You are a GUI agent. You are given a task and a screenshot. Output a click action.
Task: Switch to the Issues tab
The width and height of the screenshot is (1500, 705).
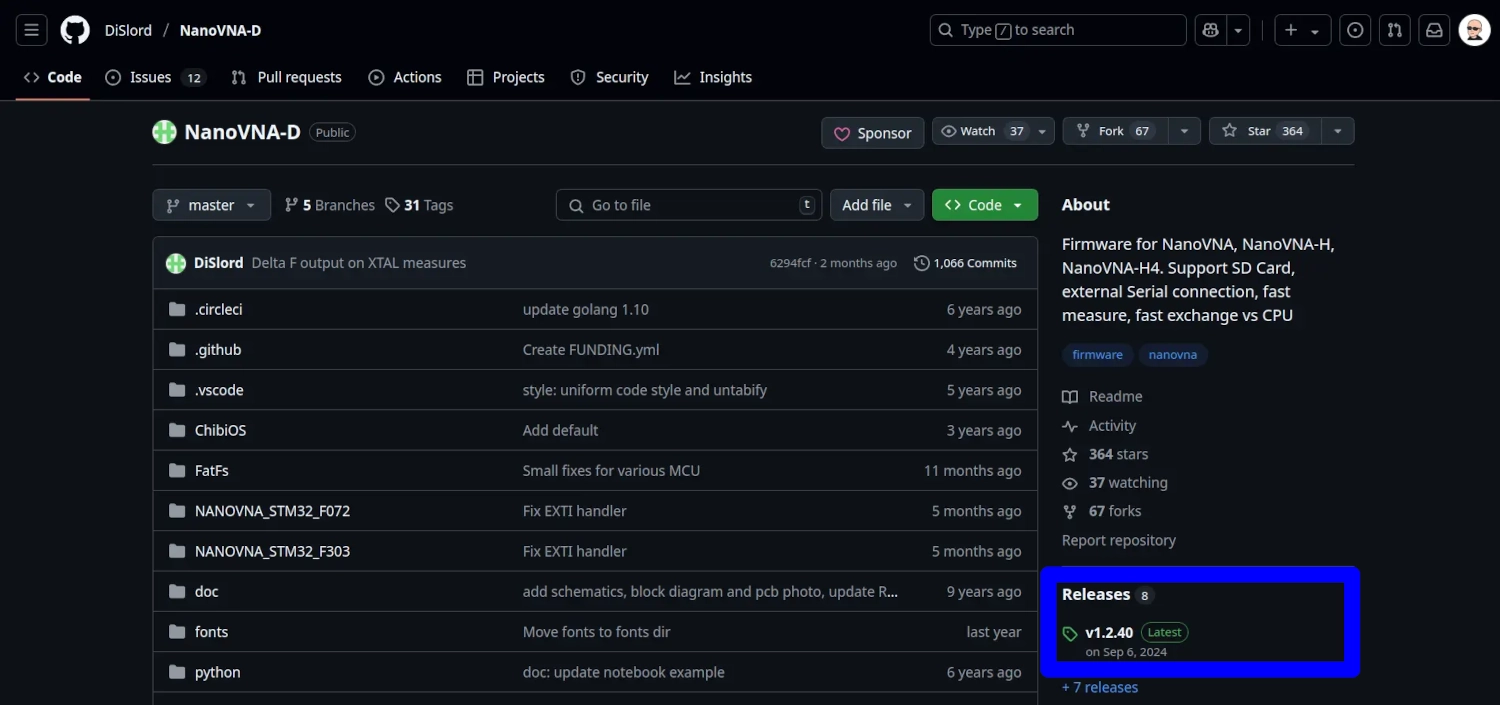pos(155,77)
